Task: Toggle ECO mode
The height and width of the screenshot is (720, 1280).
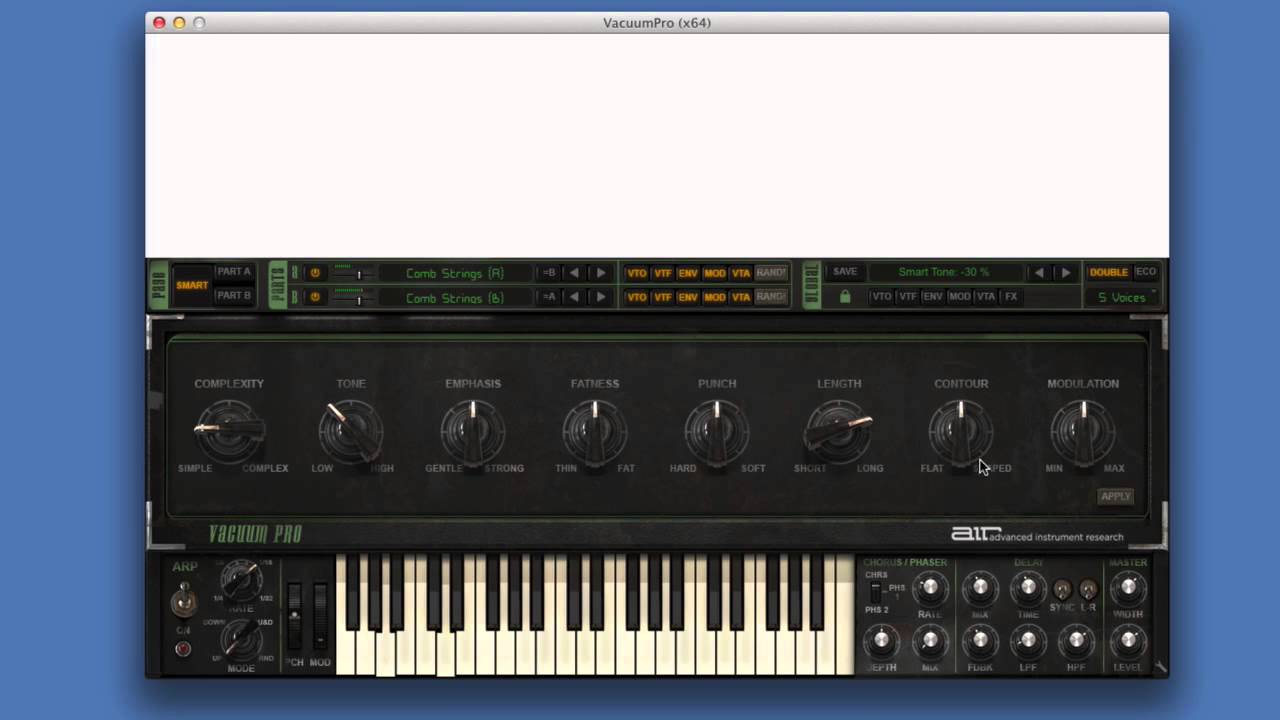Action: [x=1146, y=272]
